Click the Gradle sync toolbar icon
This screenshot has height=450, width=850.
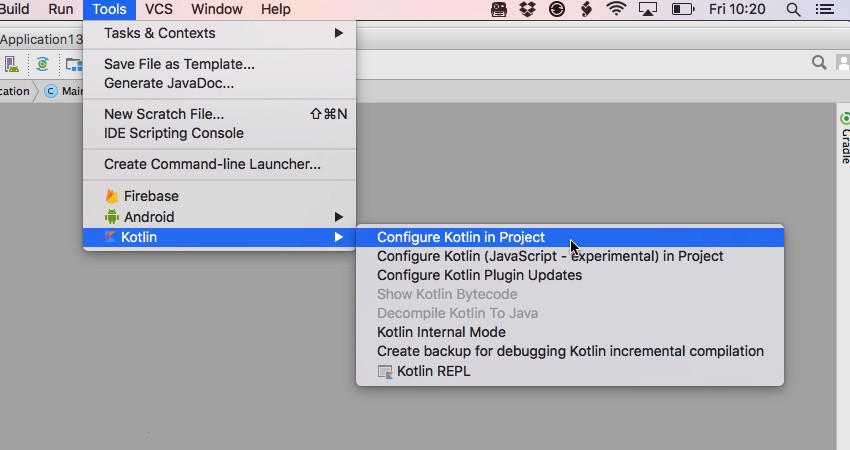coord(42,64)
